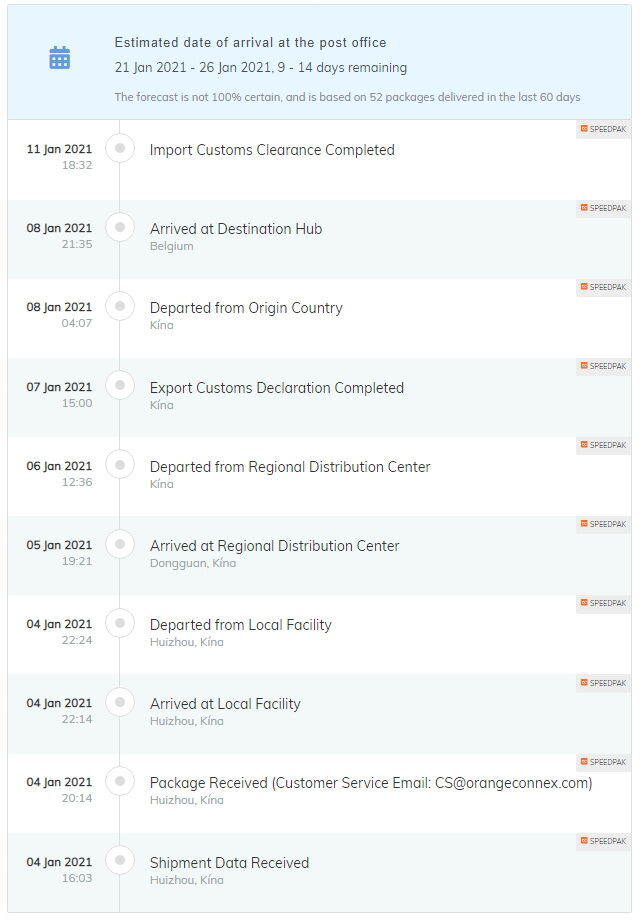The width and height of the screenshot is (640, 923).
Task: Select timeline marker for Export Customs Declaration Completed
Action: [120, 385]
